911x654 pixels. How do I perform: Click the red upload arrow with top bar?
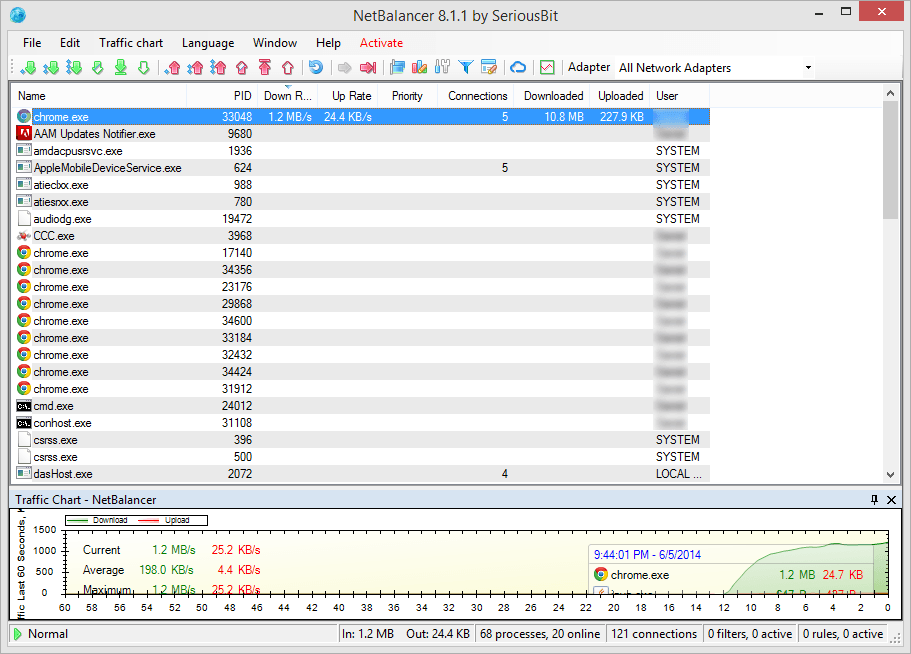click(265, 67)
